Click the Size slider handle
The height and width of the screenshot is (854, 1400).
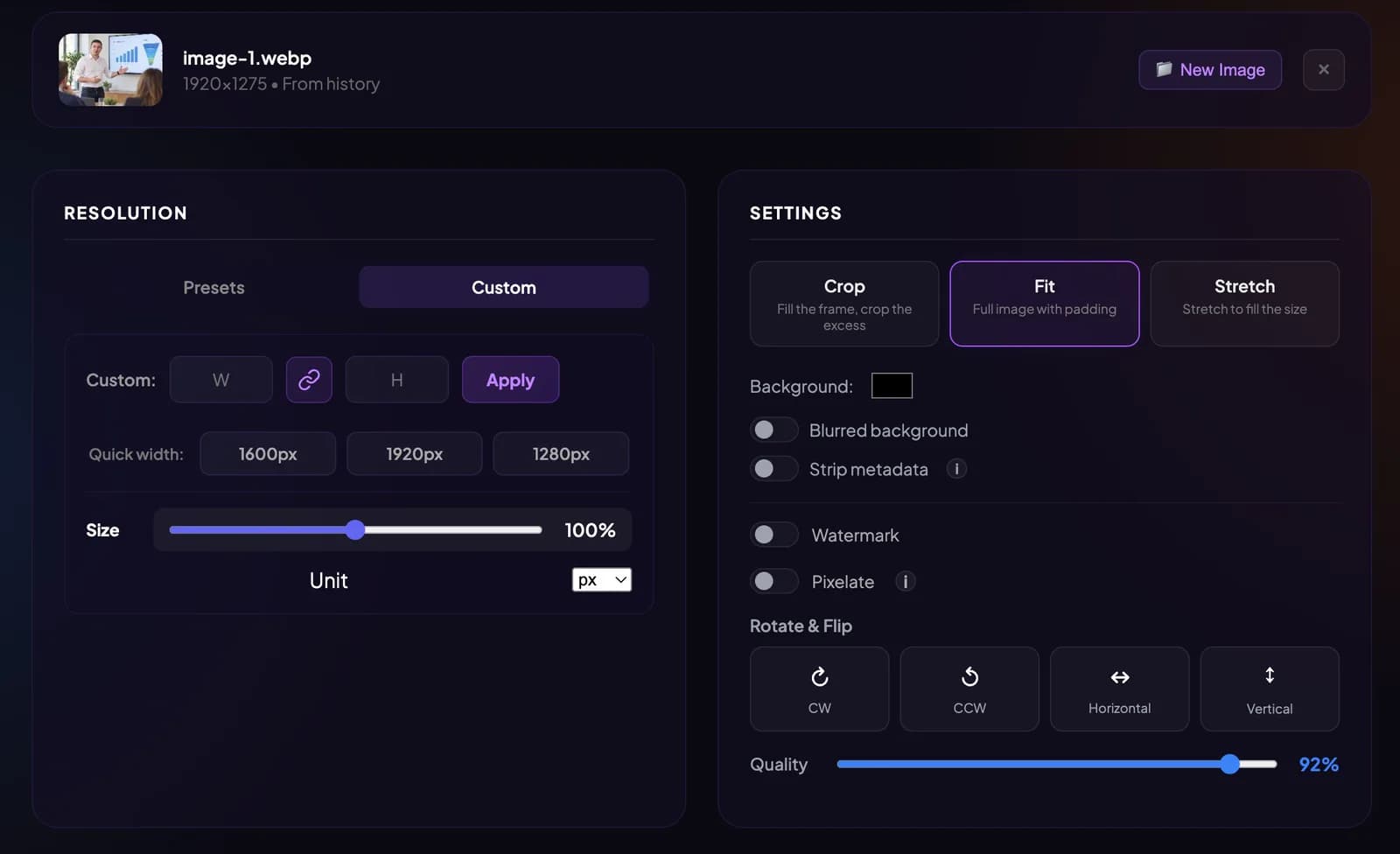click(x=354, y=529)
